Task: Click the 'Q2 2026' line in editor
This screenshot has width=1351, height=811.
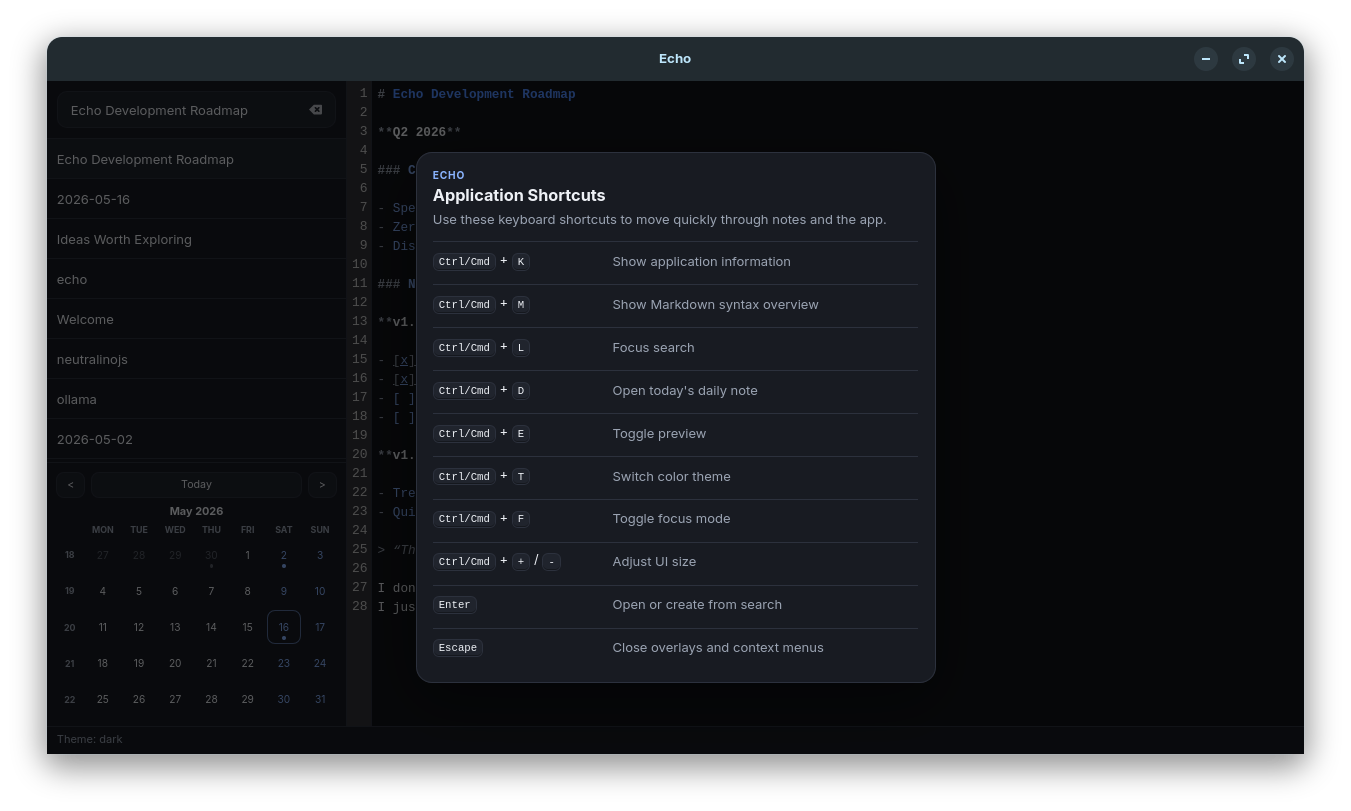Action: pos(419,132)
